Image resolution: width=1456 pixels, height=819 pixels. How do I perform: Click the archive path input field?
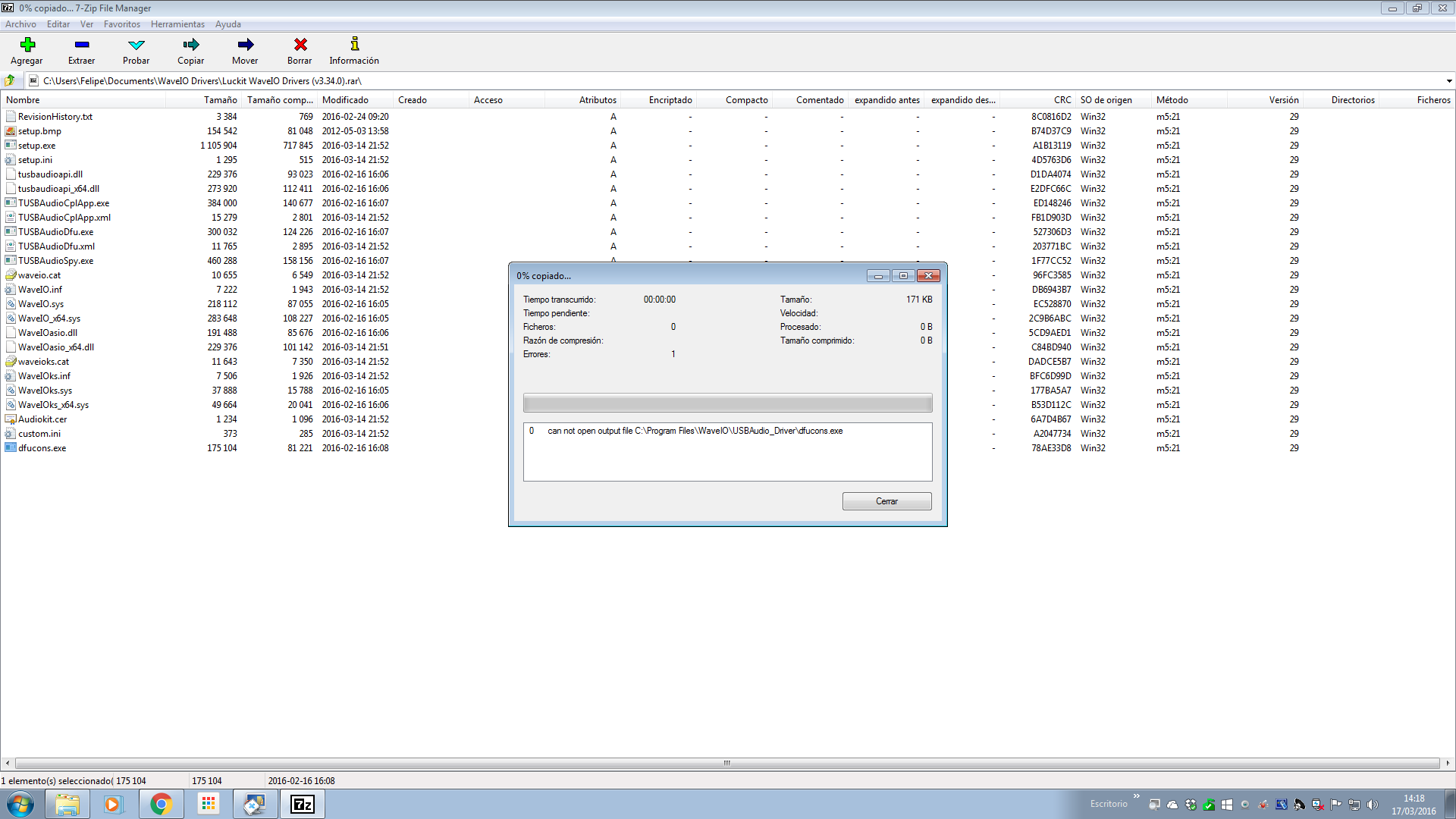coord(736,81)
